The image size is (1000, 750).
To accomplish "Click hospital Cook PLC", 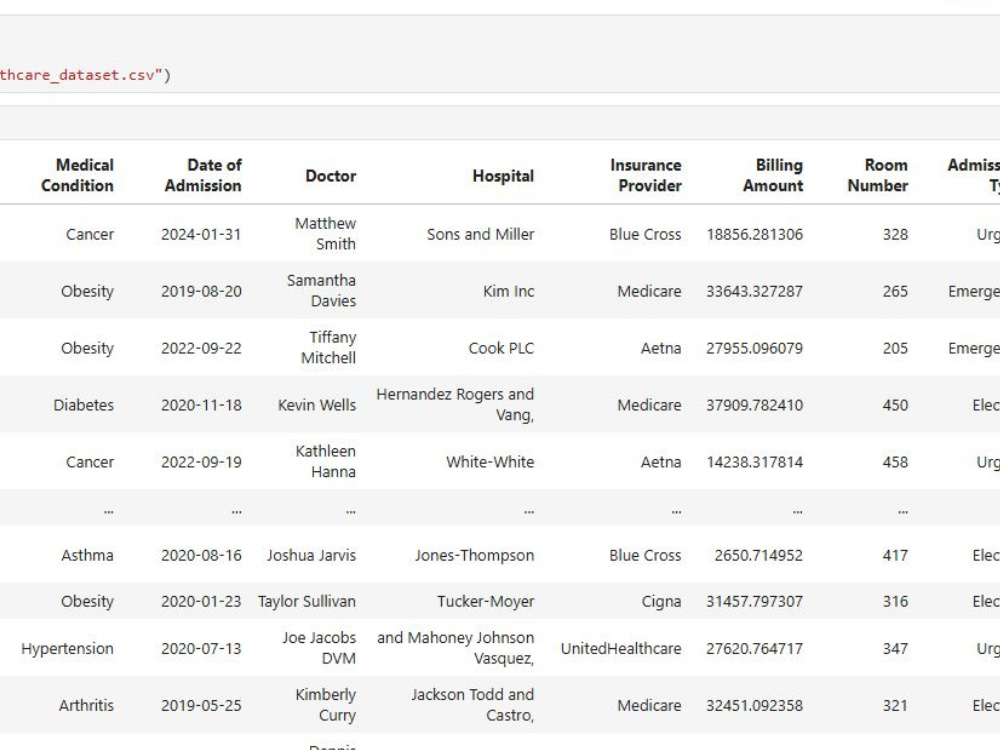I will click(501, 348).
